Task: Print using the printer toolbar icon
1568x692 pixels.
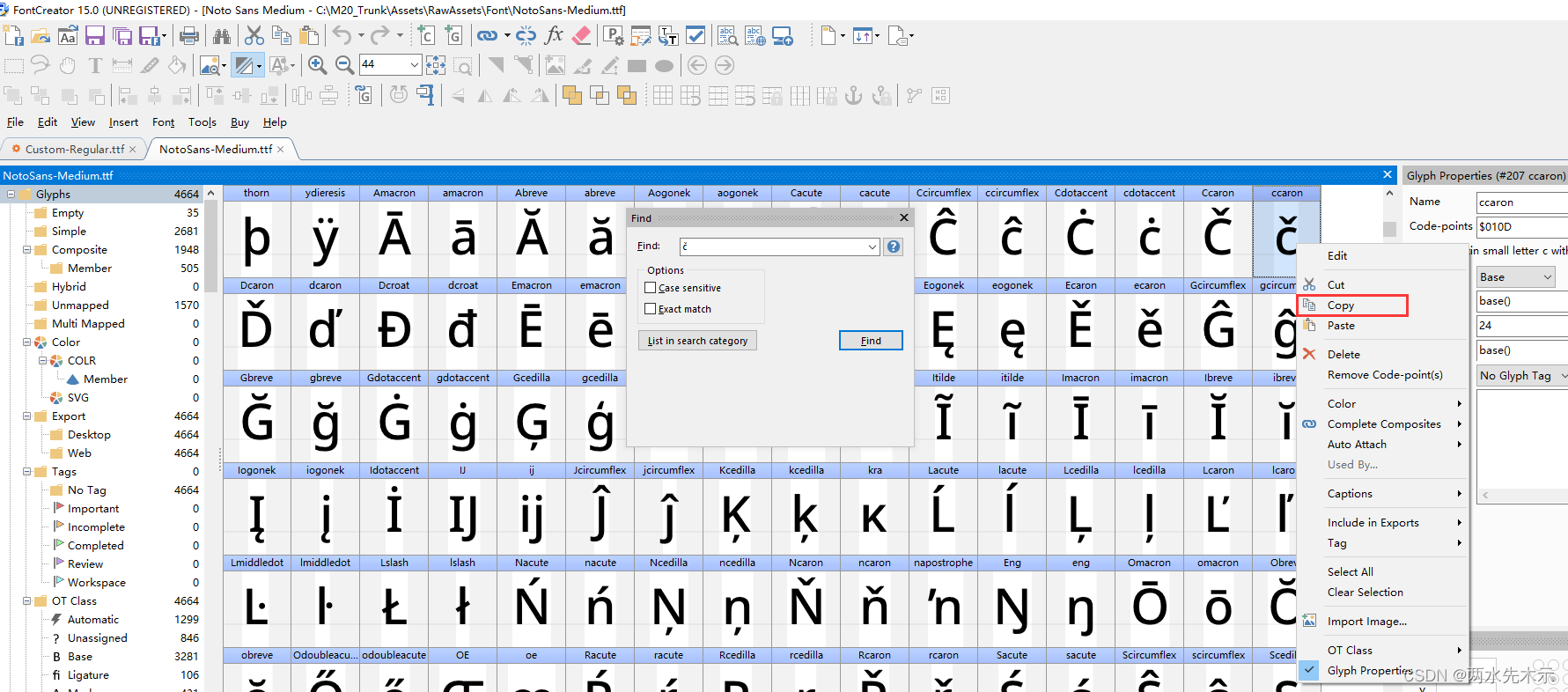Action: click(188, 36)
